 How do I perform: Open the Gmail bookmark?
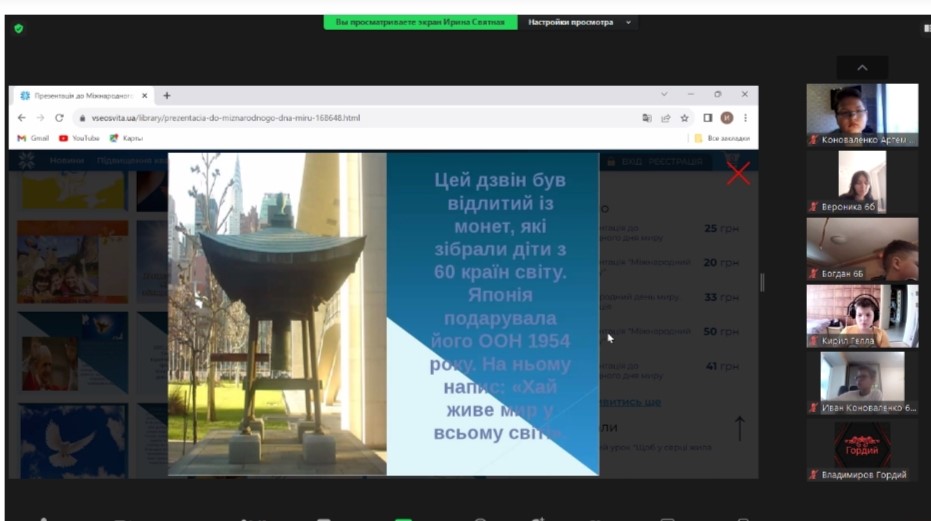[x=33, y=138]
